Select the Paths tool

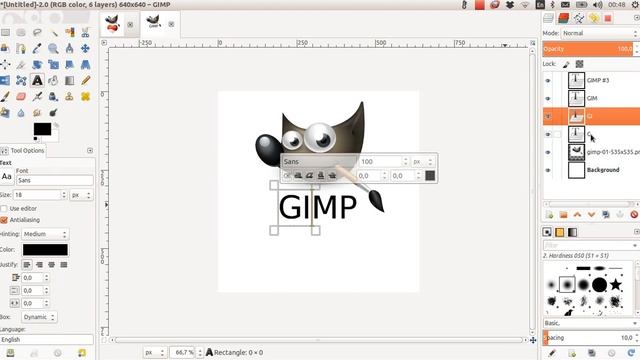click(x=21, y=49)
